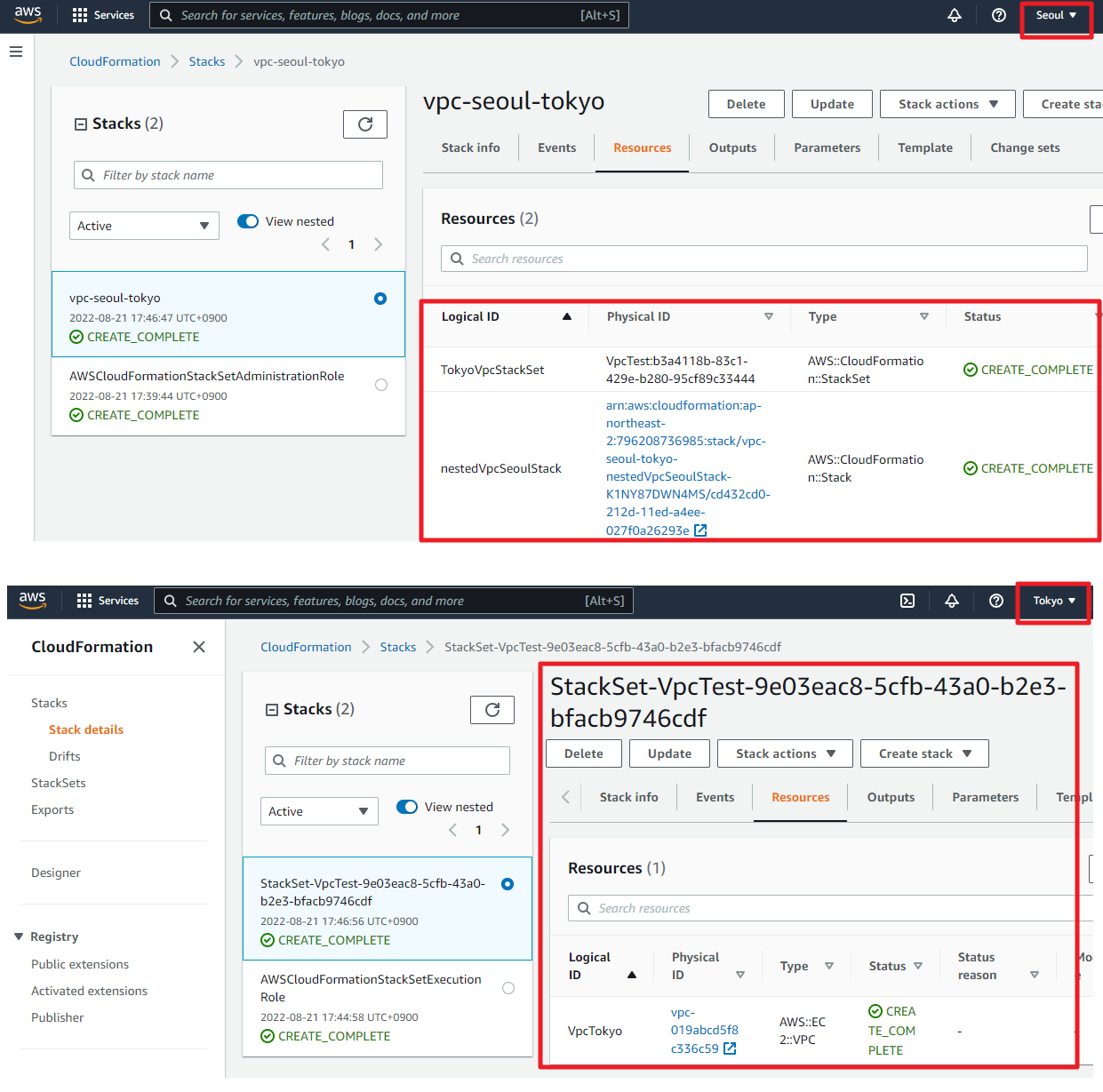Open Active filter dropdown in Tokyo console
1103x1092 pixels.
click(x=319, y=811)
